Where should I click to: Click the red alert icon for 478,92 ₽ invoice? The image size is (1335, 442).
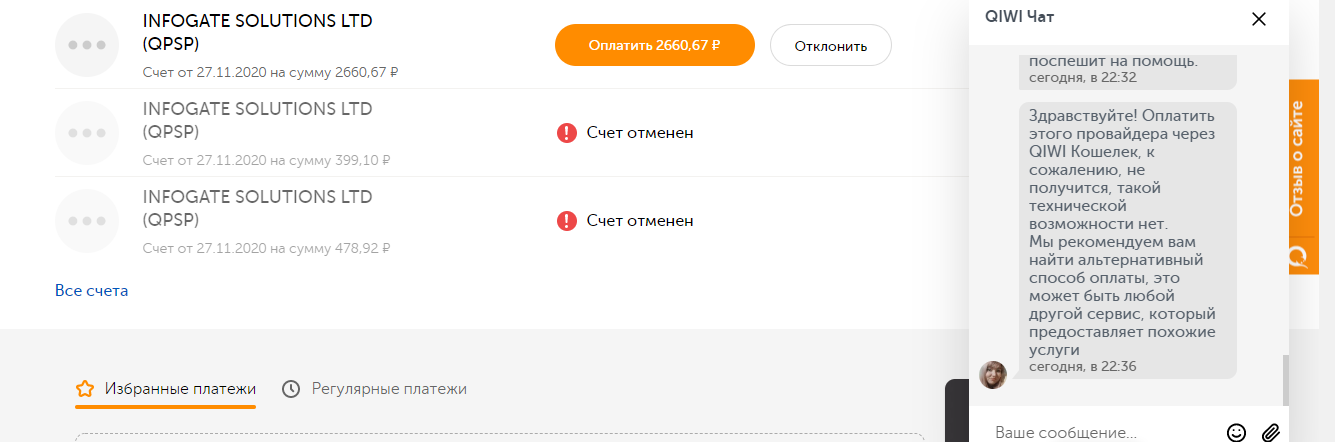coord(567,221)
